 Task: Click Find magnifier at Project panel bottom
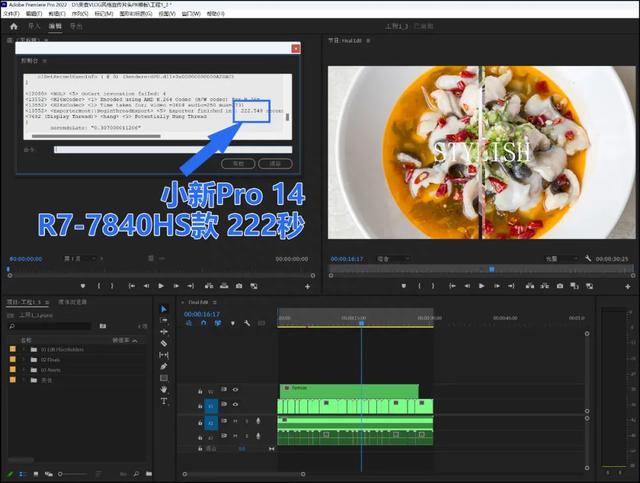point(136,474)
